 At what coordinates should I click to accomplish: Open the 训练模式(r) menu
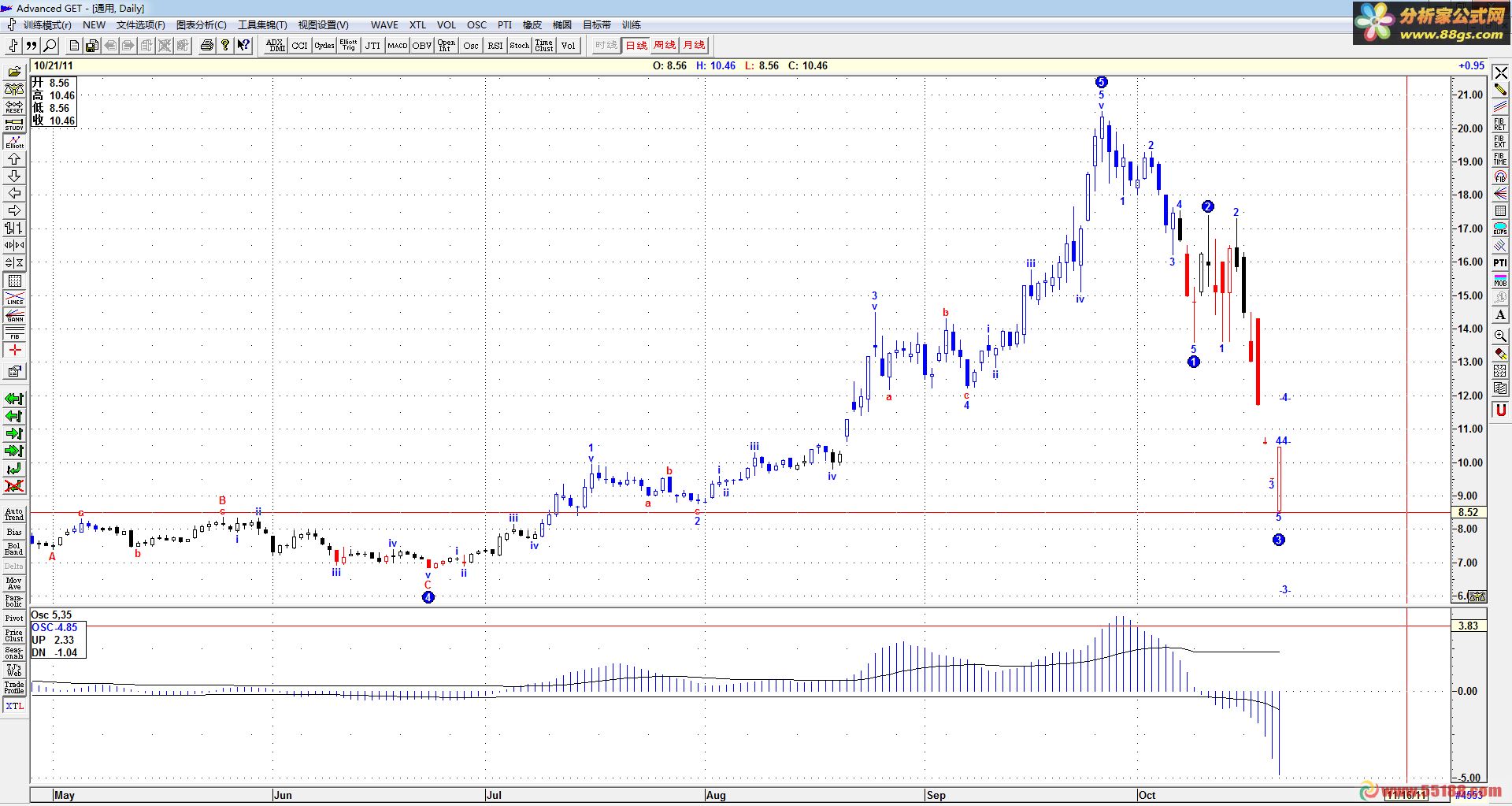pos(46,25)
